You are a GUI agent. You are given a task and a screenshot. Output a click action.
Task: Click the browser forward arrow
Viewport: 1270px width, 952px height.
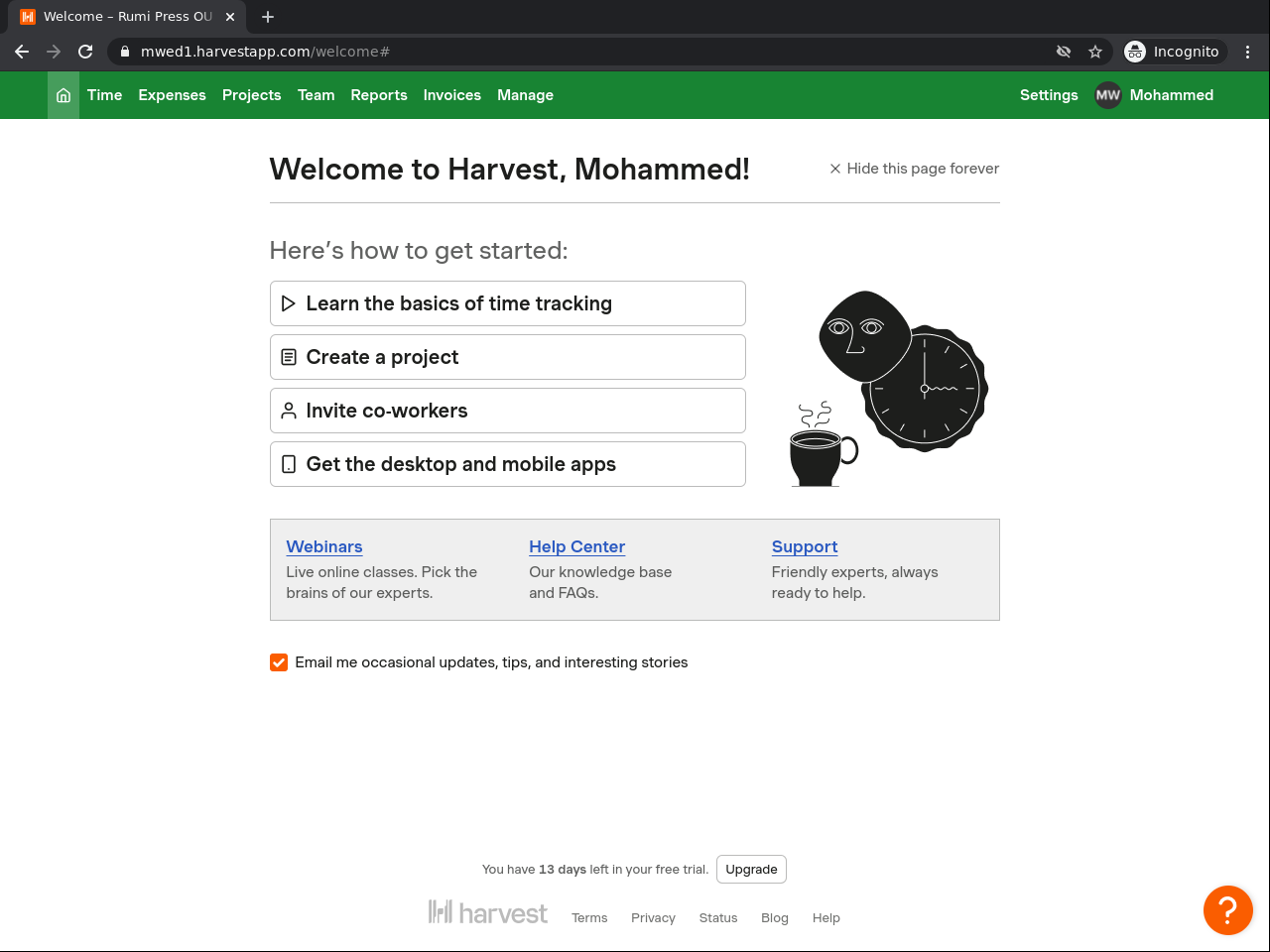(x=54, y=52)
